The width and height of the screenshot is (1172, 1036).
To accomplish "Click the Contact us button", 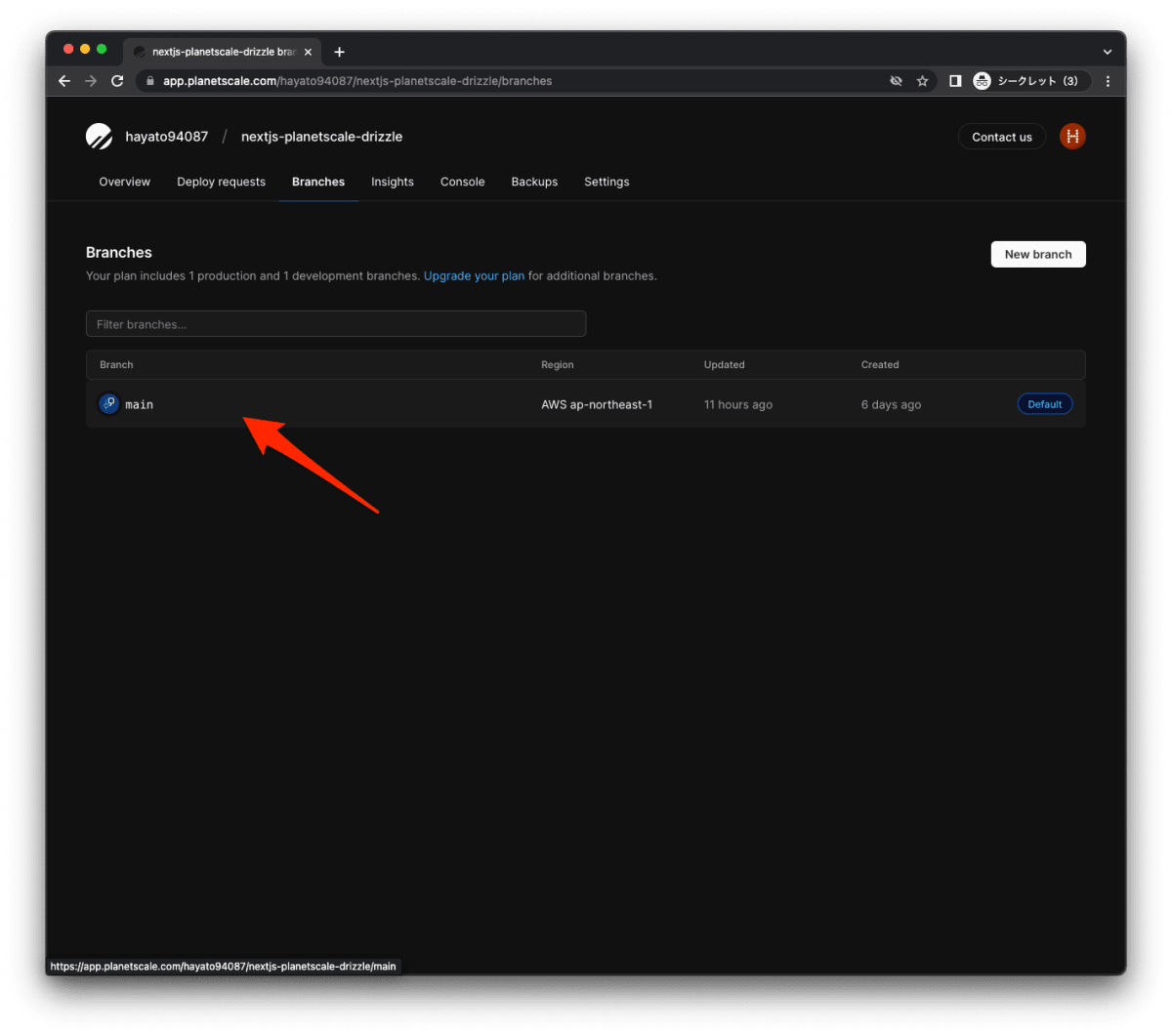I will pyautogui.click(x=1002, y=137).
